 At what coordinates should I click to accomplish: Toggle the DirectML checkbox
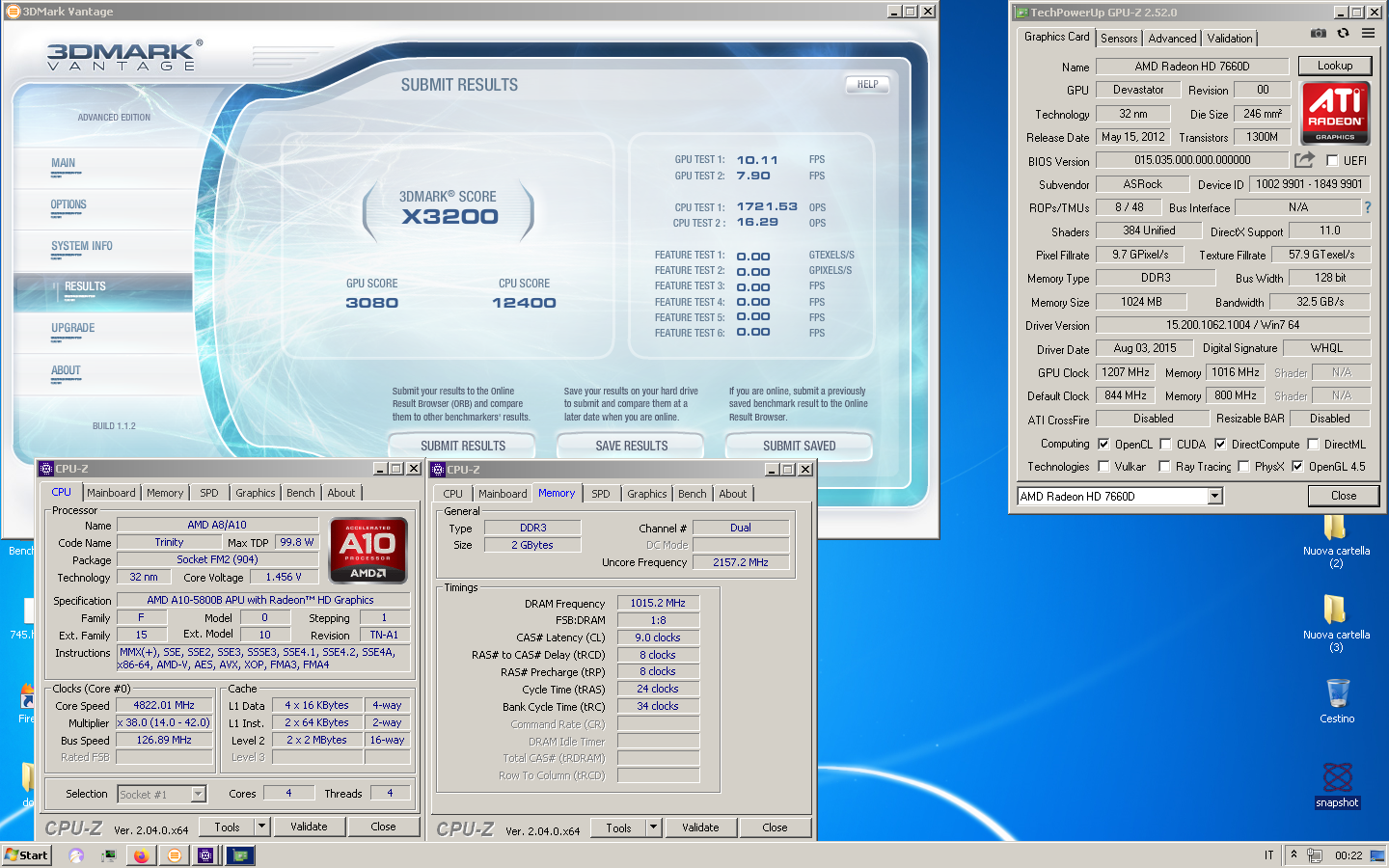click(1313, 445)
